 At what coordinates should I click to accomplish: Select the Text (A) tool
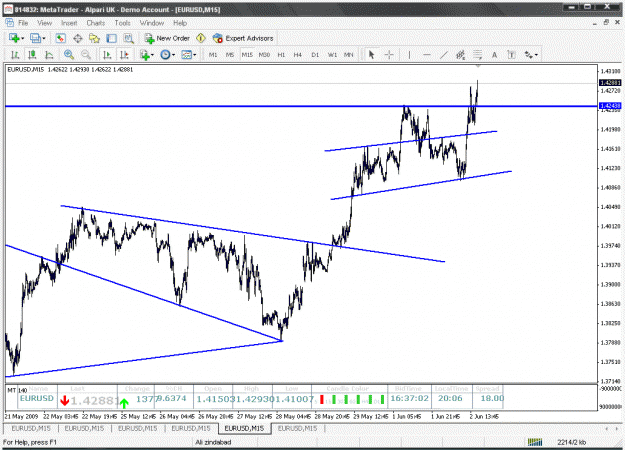tap(494, 55)
